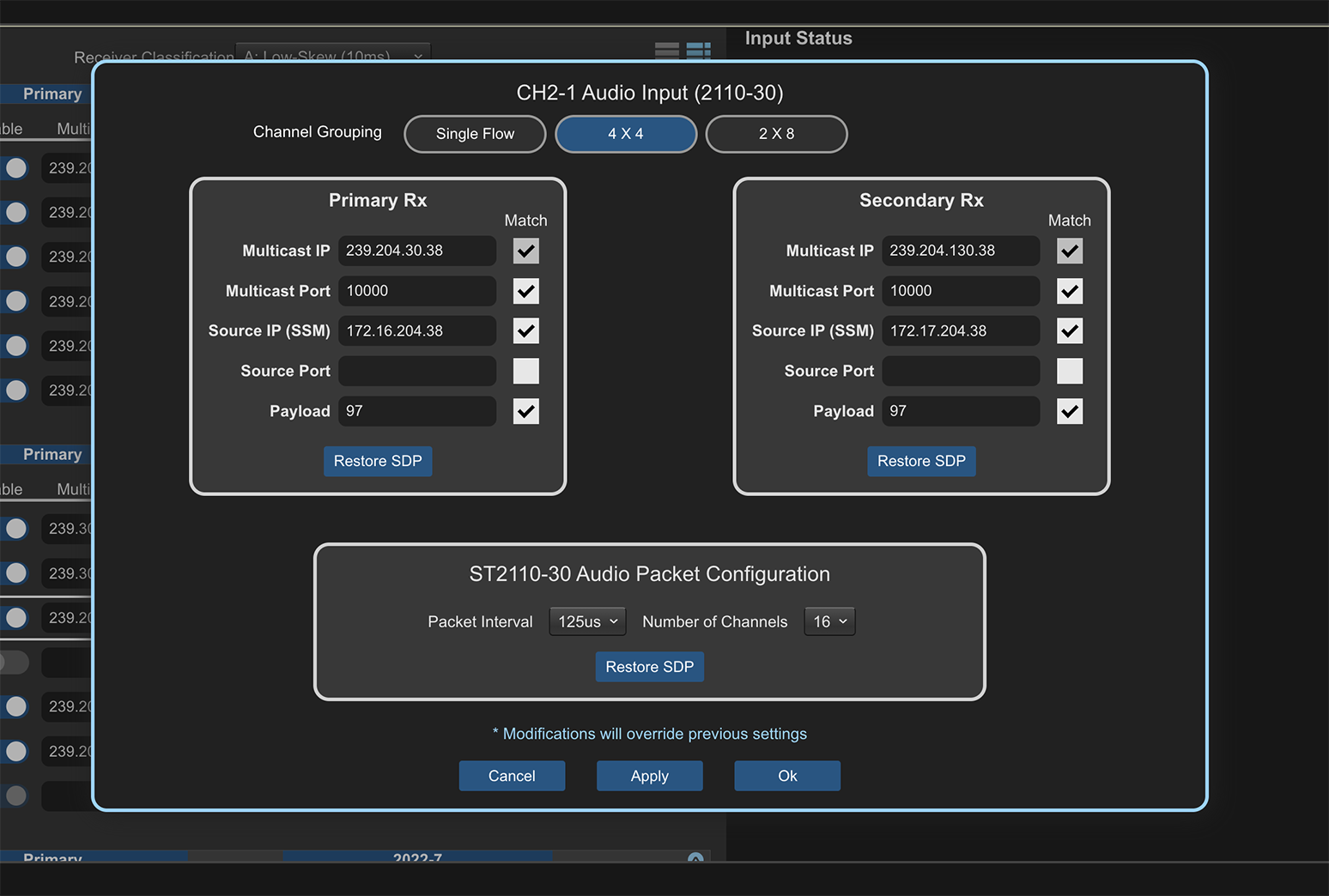Expand the Number of Channels dropdown
This screenshot has height=896, width=1329.
(x=829, y=621)
